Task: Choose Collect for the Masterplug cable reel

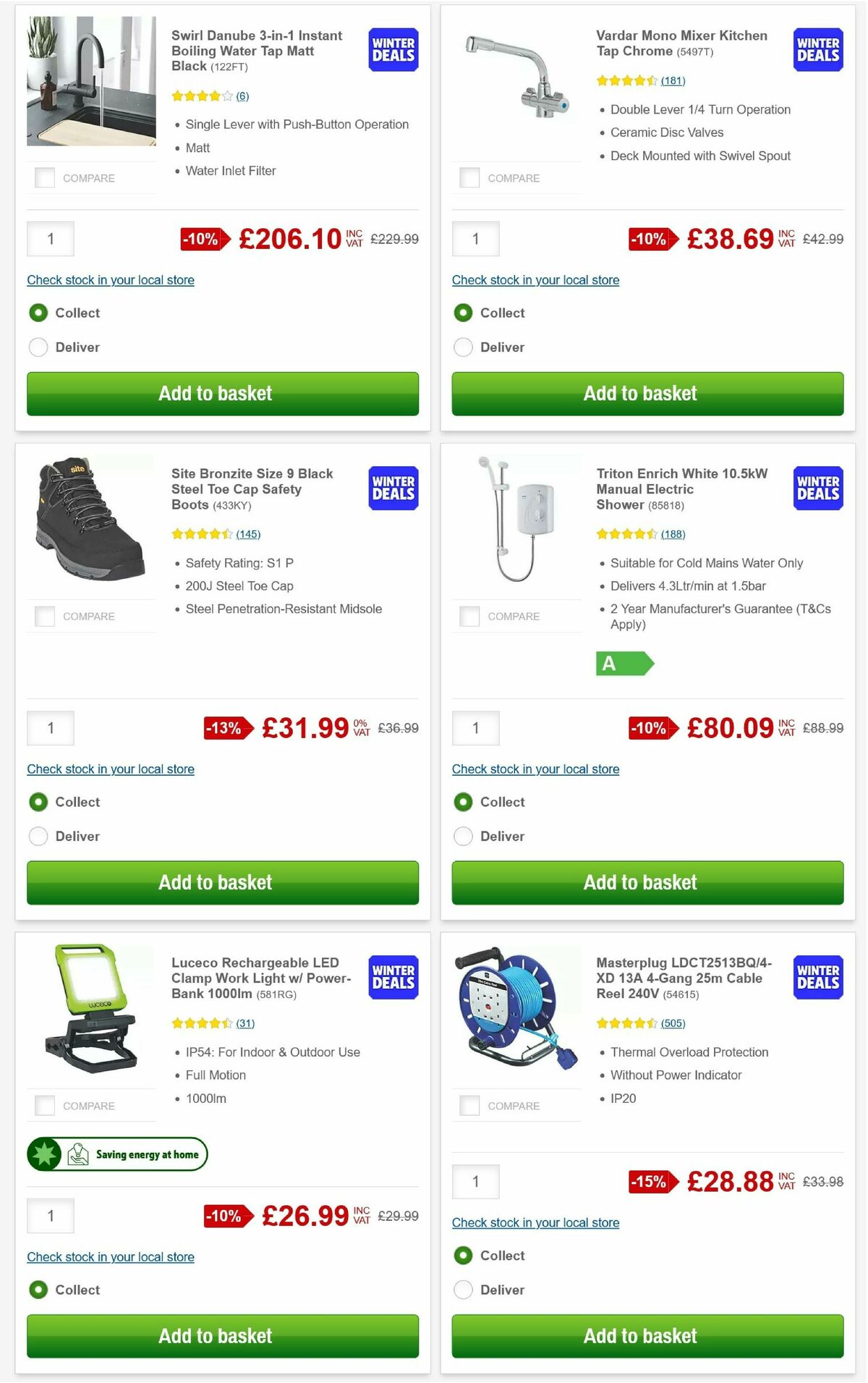Action: pyautogui.click(x=463, y=1256)
